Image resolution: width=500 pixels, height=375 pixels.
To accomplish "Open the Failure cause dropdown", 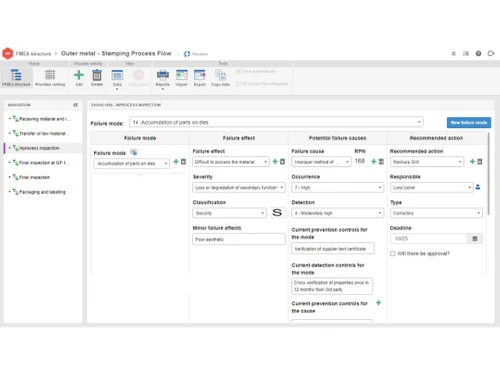I will [x=321, y=162].
